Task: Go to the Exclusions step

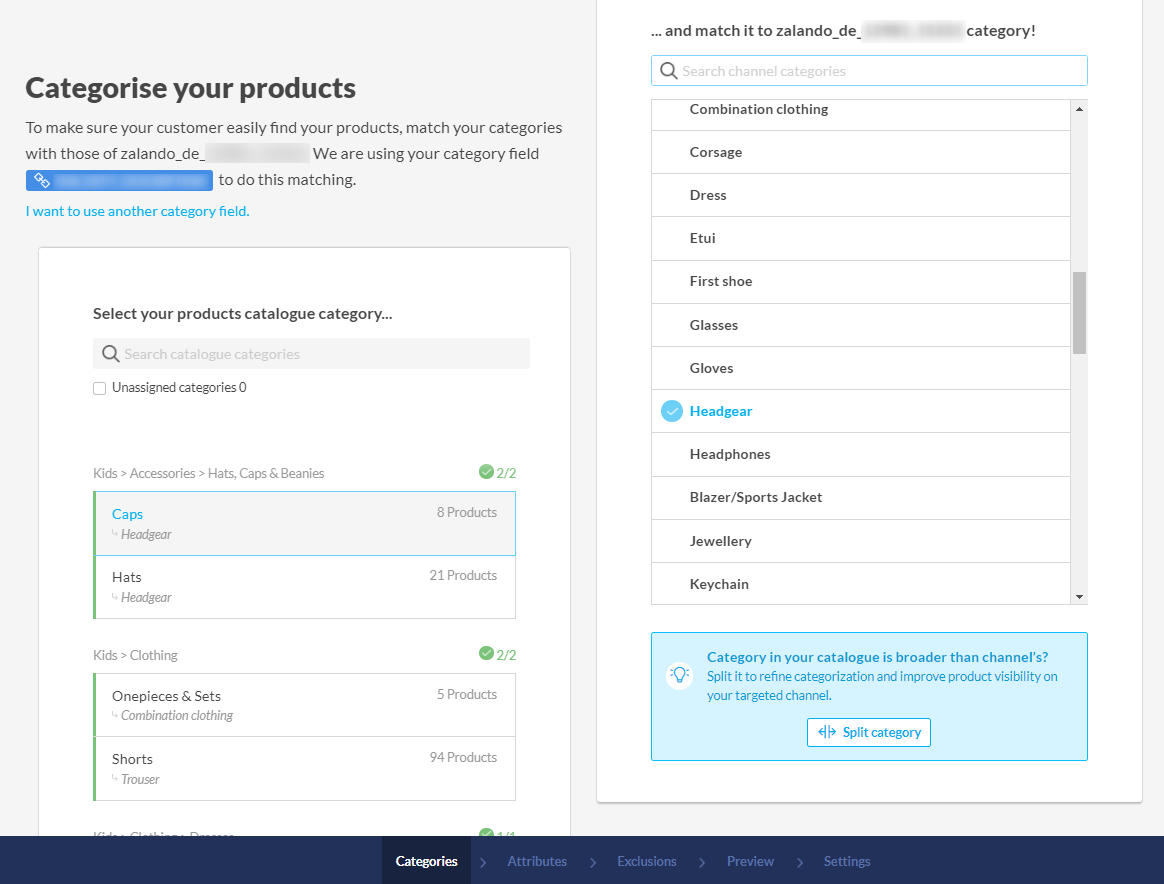Action: coord(647,861)
